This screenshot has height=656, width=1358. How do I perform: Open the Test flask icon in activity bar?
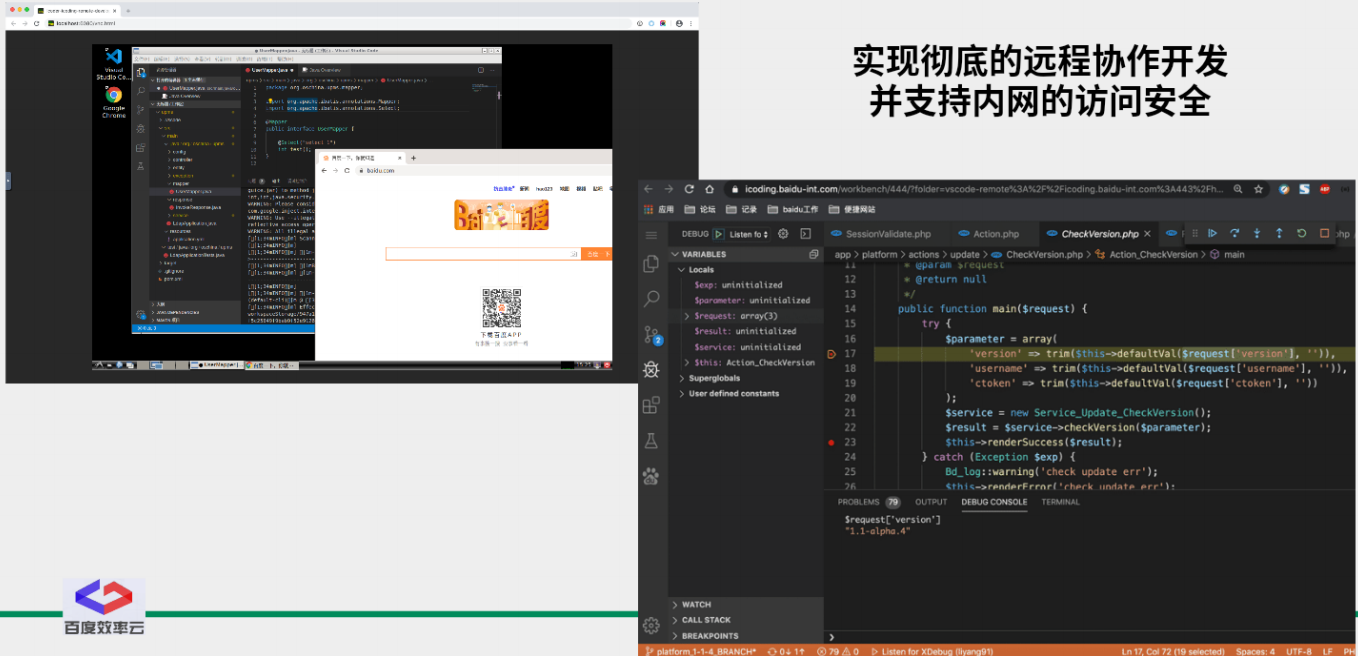(651, 440)
